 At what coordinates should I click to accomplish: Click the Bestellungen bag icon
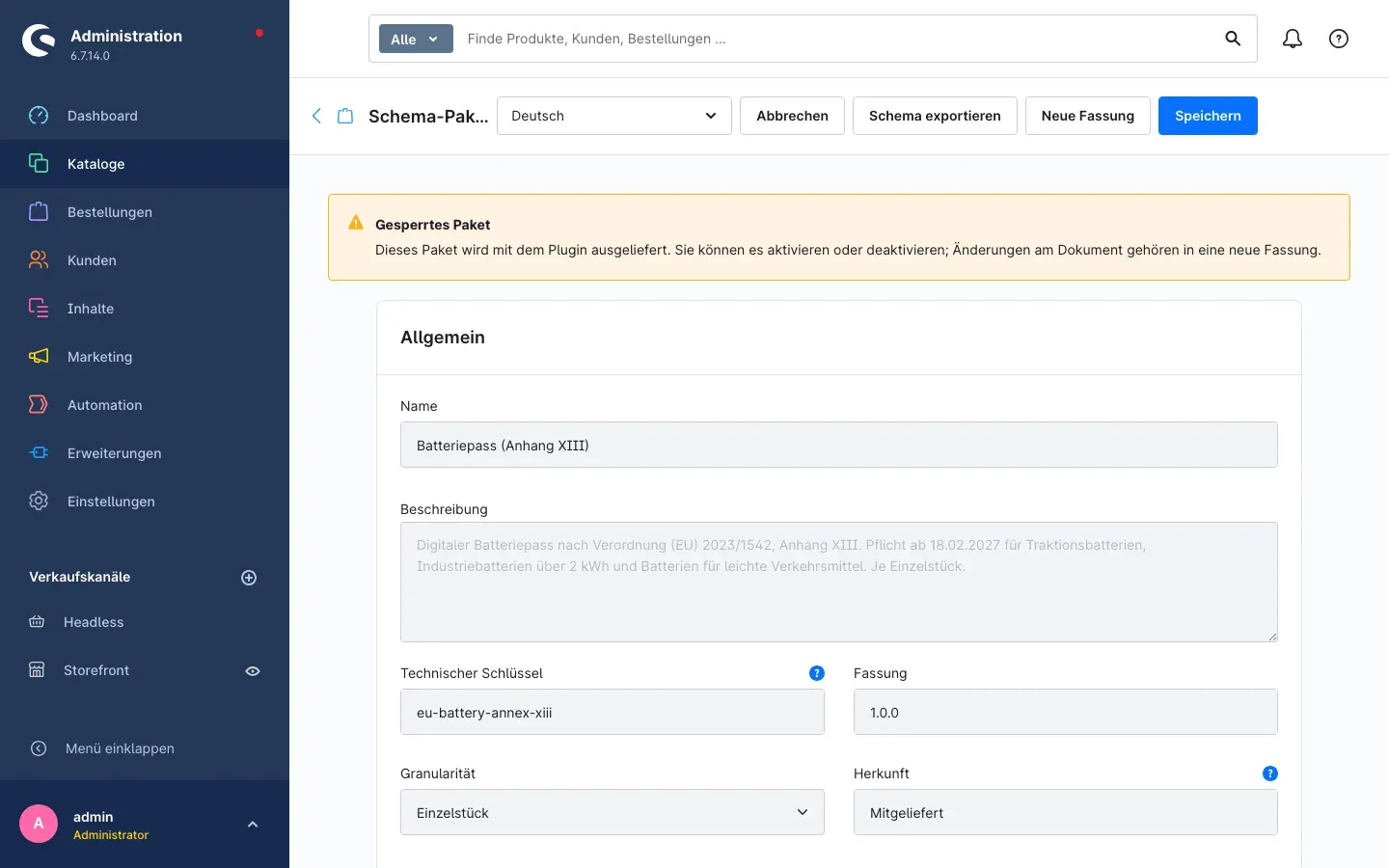[x=39, y=212]
